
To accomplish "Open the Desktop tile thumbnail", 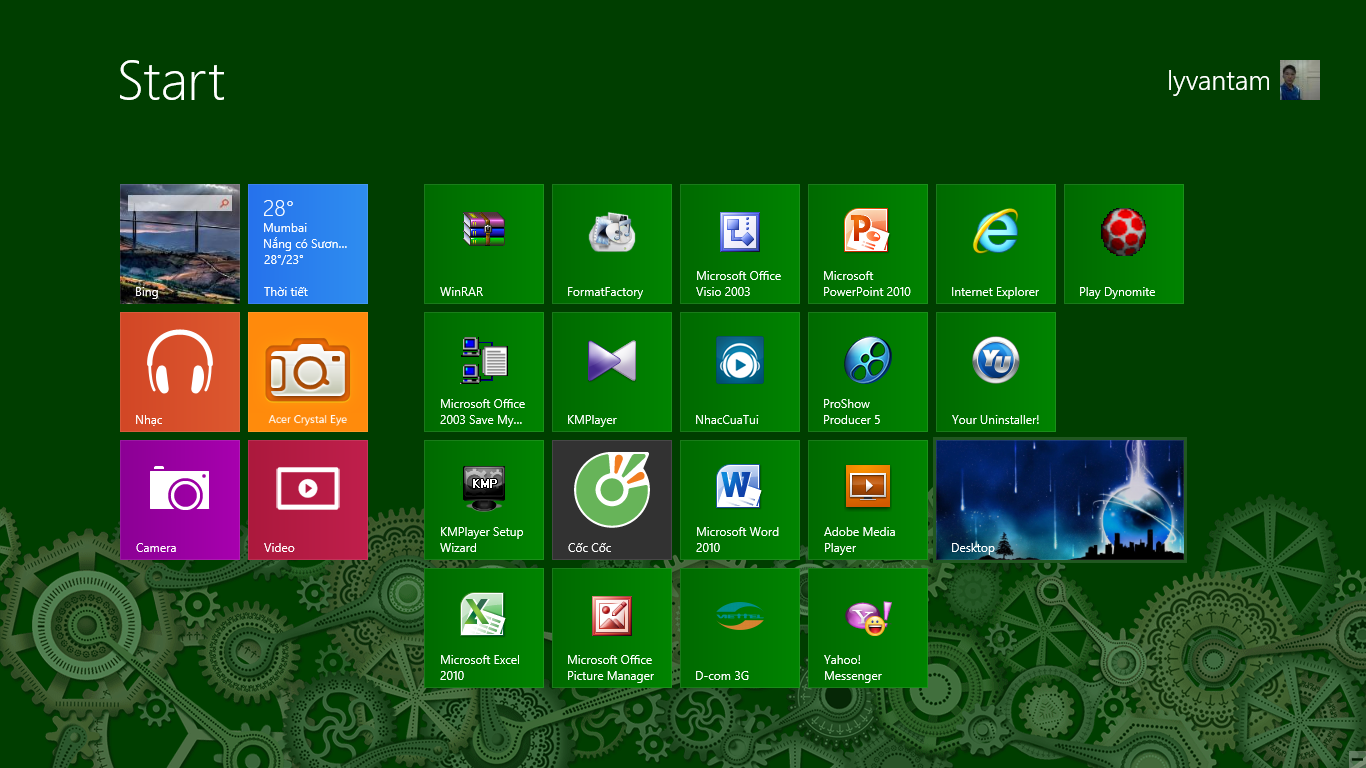I will (1060, 500).
